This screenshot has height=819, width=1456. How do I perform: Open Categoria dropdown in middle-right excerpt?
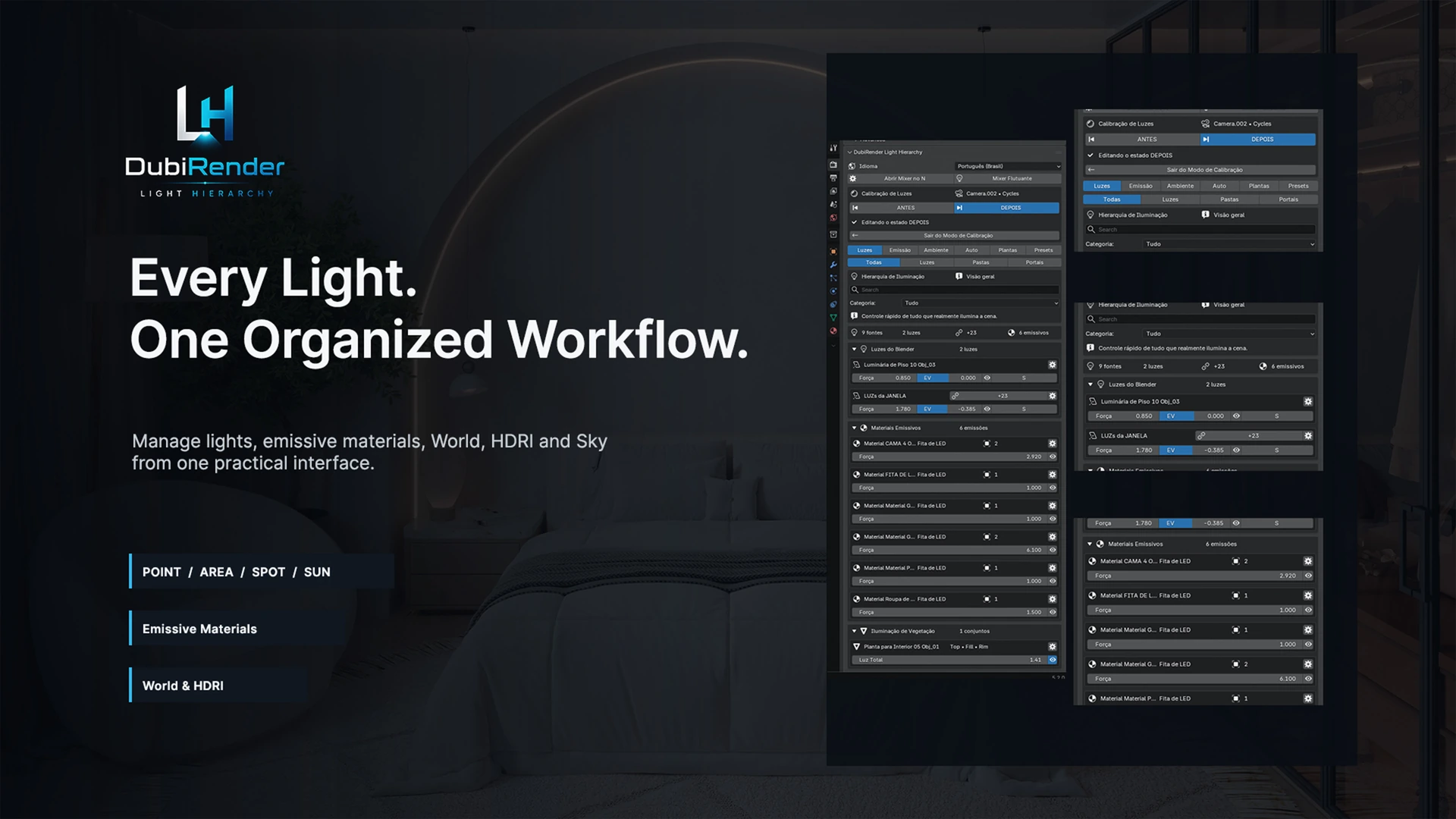pos(1229,334)
